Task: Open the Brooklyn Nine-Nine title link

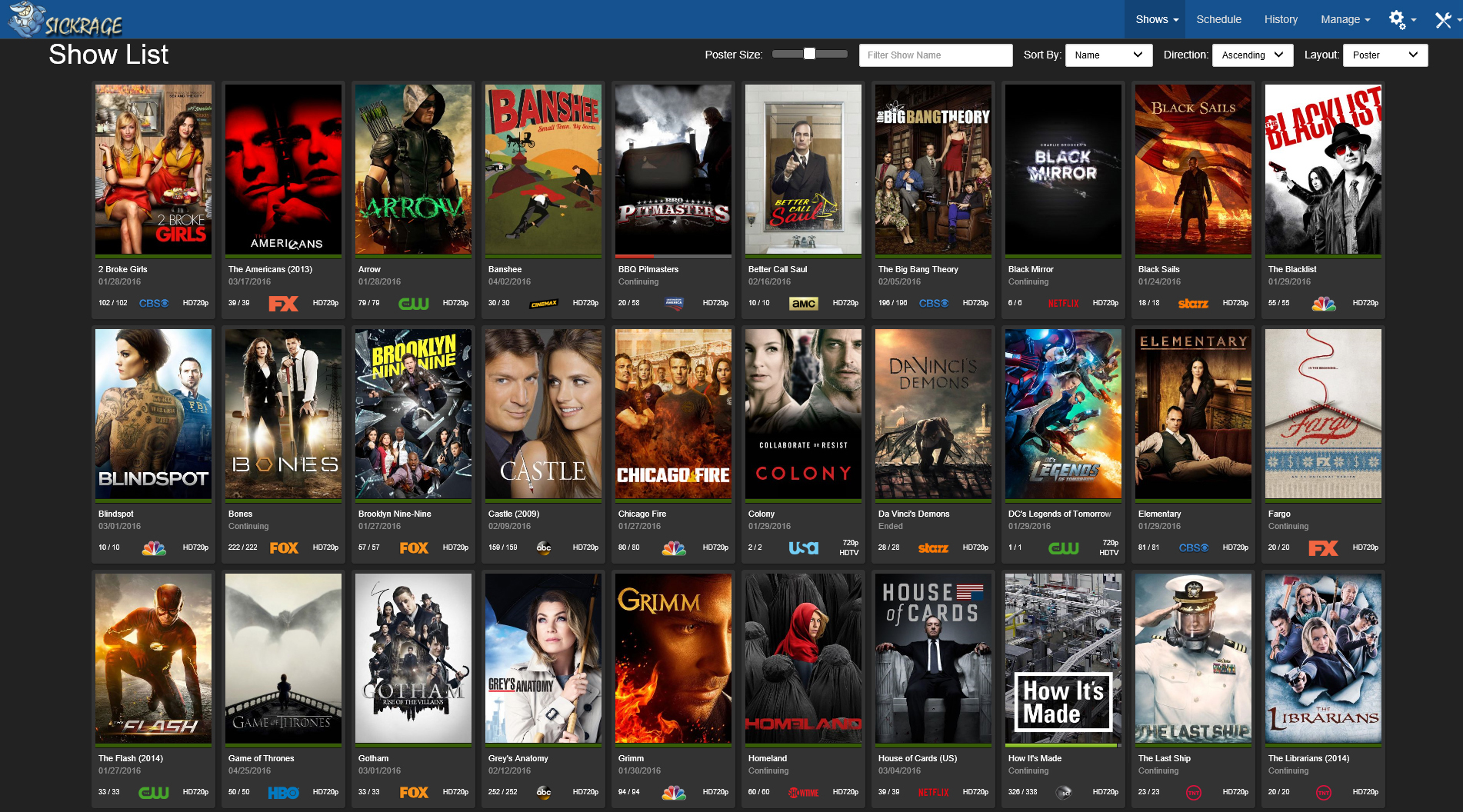Action: [x=395, y=514]
